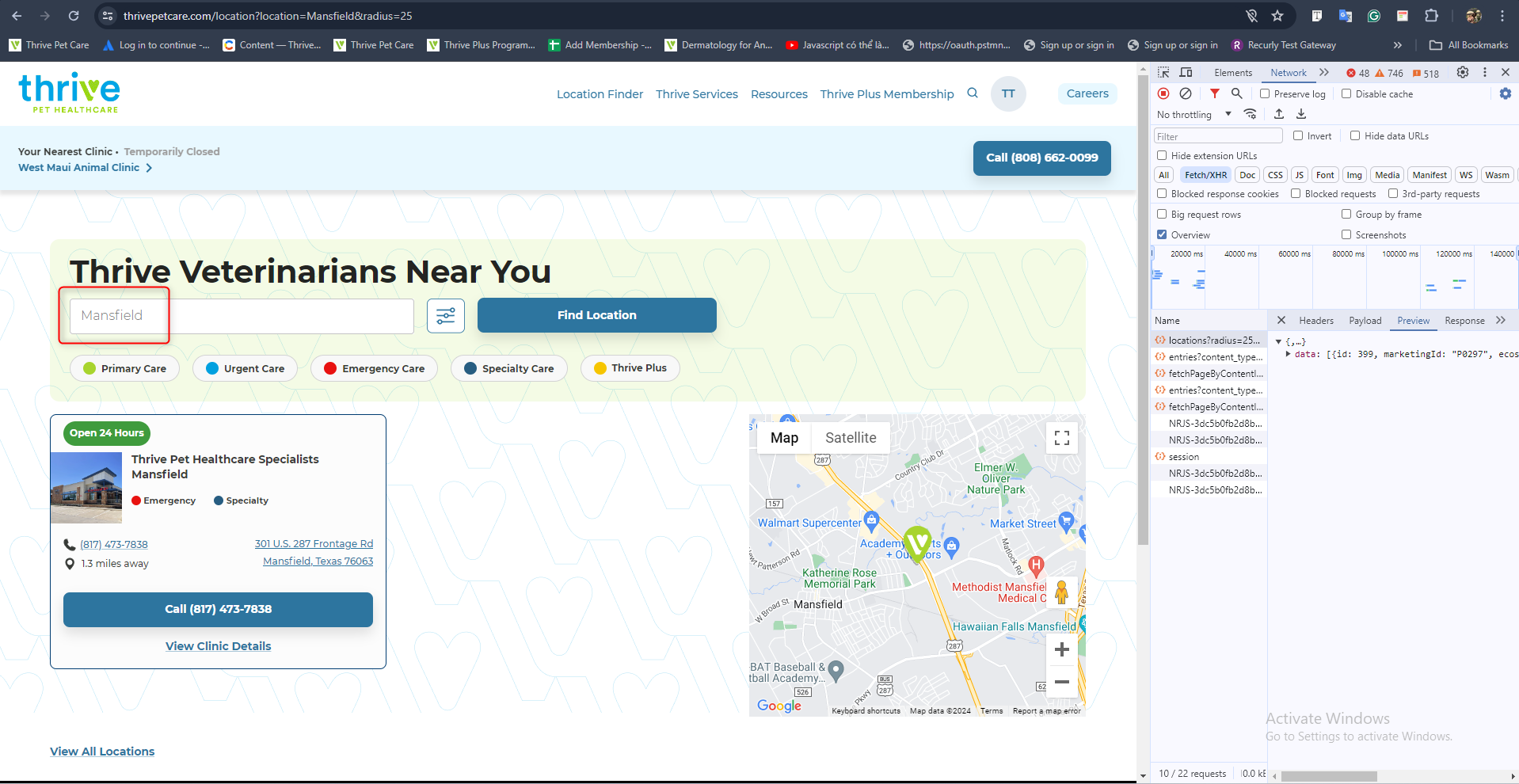1519x784 pixels.
Task: Show more DevTools panel tabs
Action: tap(1324, 72)
